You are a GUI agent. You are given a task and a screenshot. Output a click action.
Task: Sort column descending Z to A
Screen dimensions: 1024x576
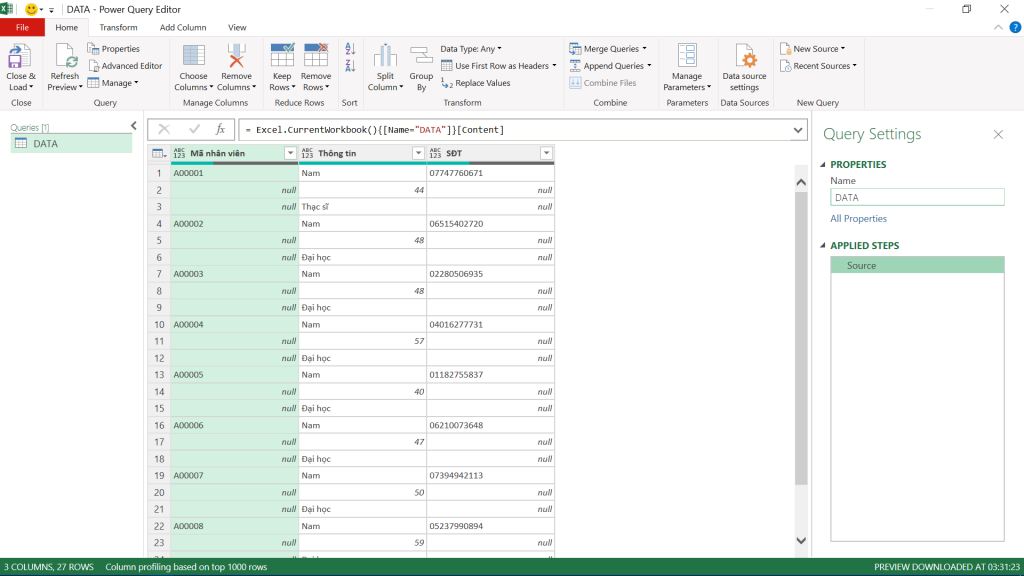[350, 66]
